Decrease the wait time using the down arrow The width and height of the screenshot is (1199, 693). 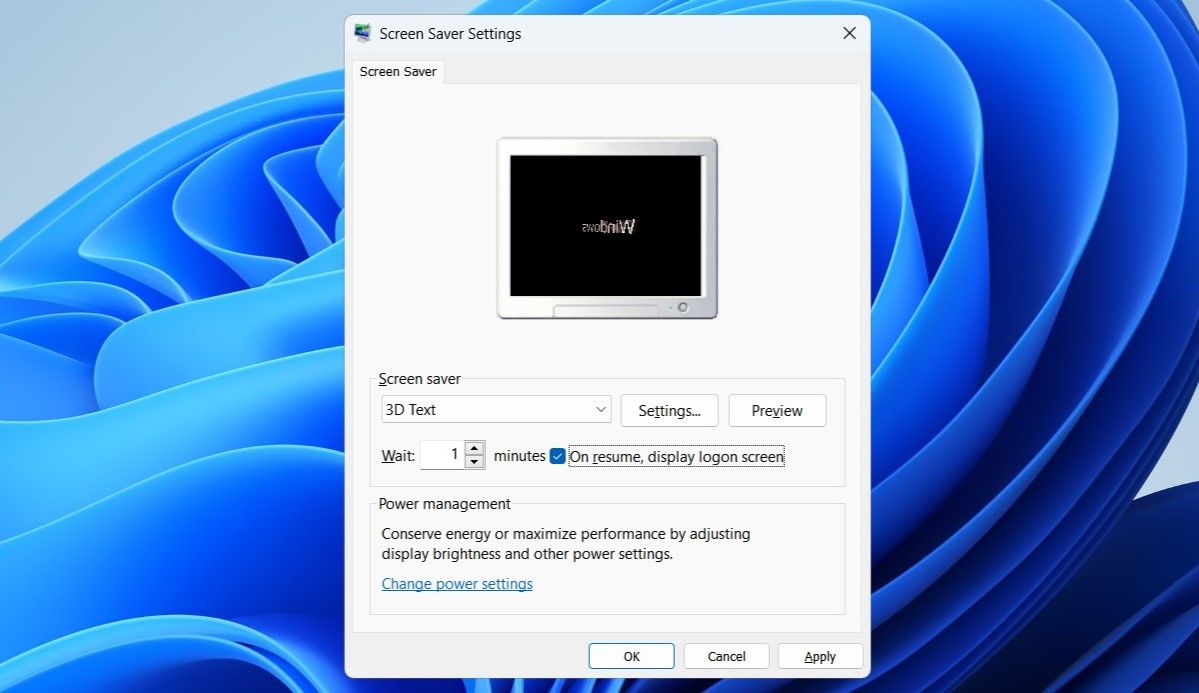tap(473, 460)
